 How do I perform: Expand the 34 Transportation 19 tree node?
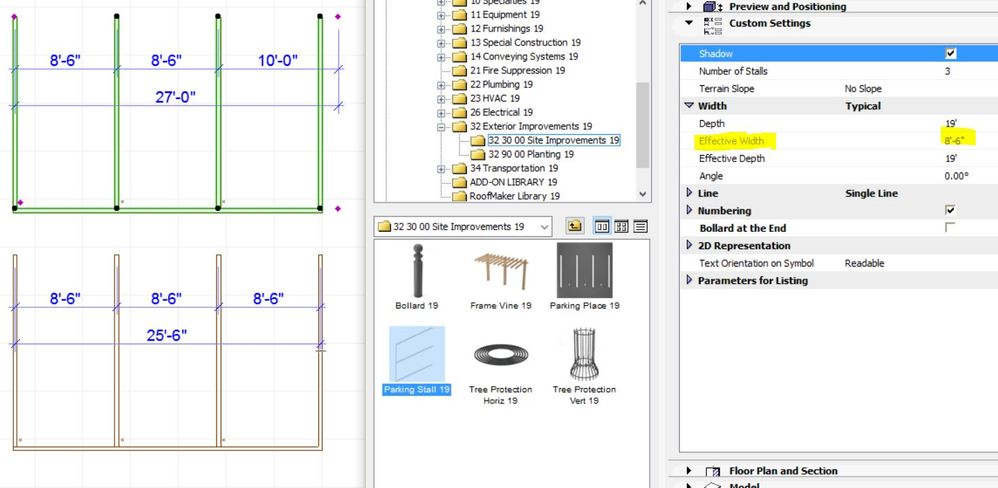441,169
